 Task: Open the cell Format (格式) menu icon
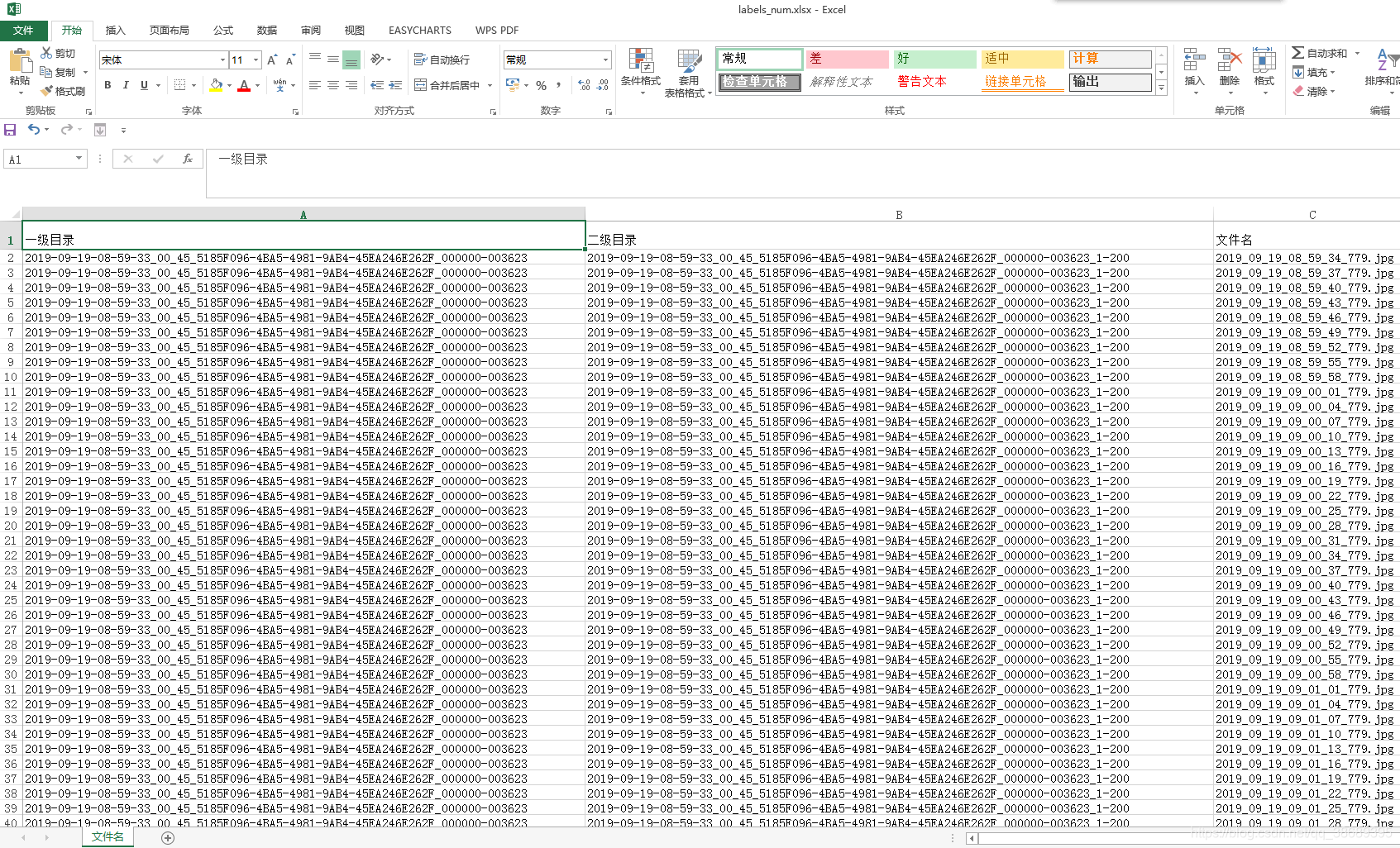(1264, 60)
